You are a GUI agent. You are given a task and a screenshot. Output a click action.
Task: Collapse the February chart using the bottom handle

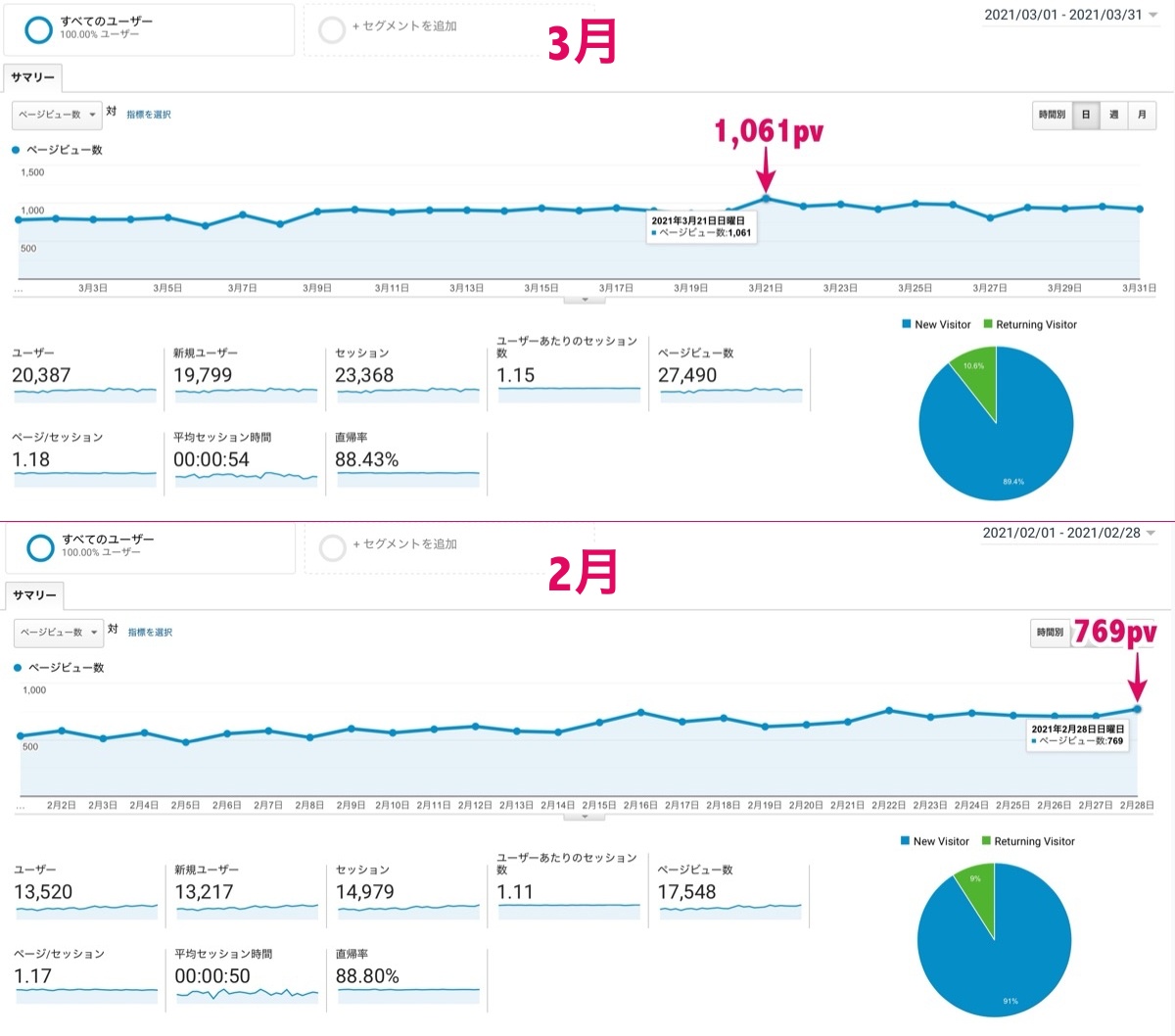coord(586,817)
